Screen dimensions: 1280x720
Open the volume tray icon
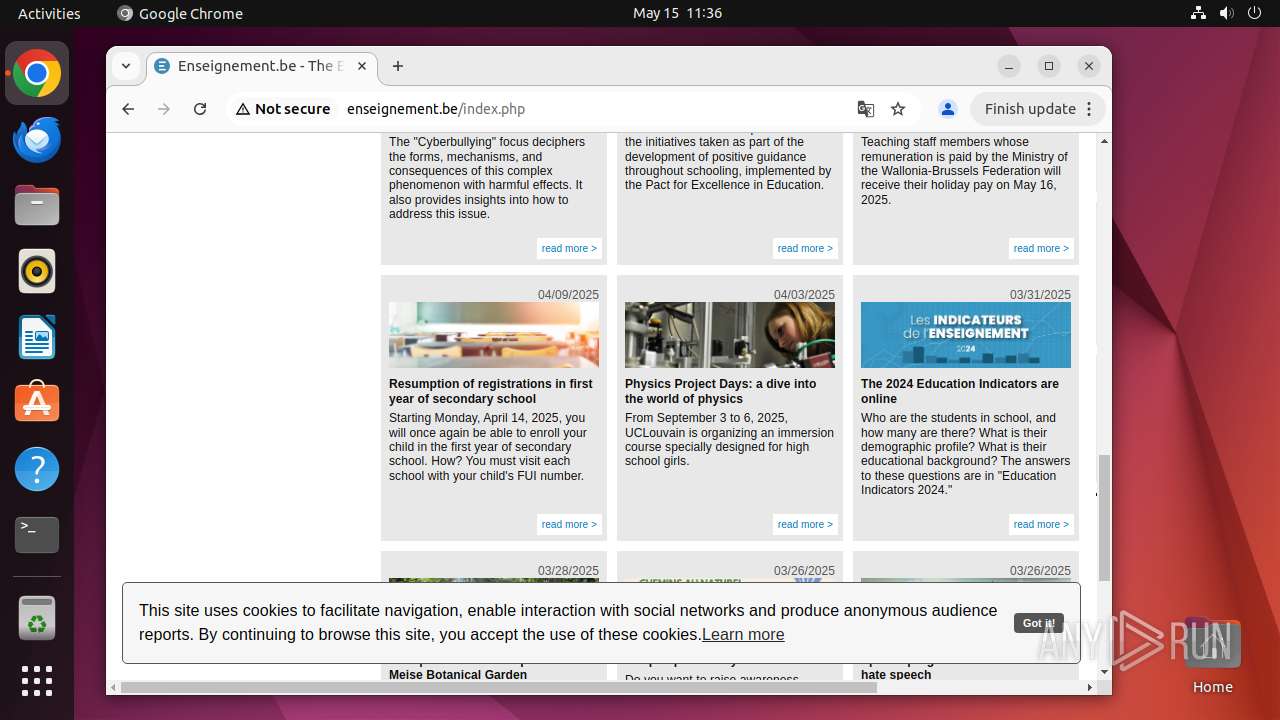pos(1226,13)
